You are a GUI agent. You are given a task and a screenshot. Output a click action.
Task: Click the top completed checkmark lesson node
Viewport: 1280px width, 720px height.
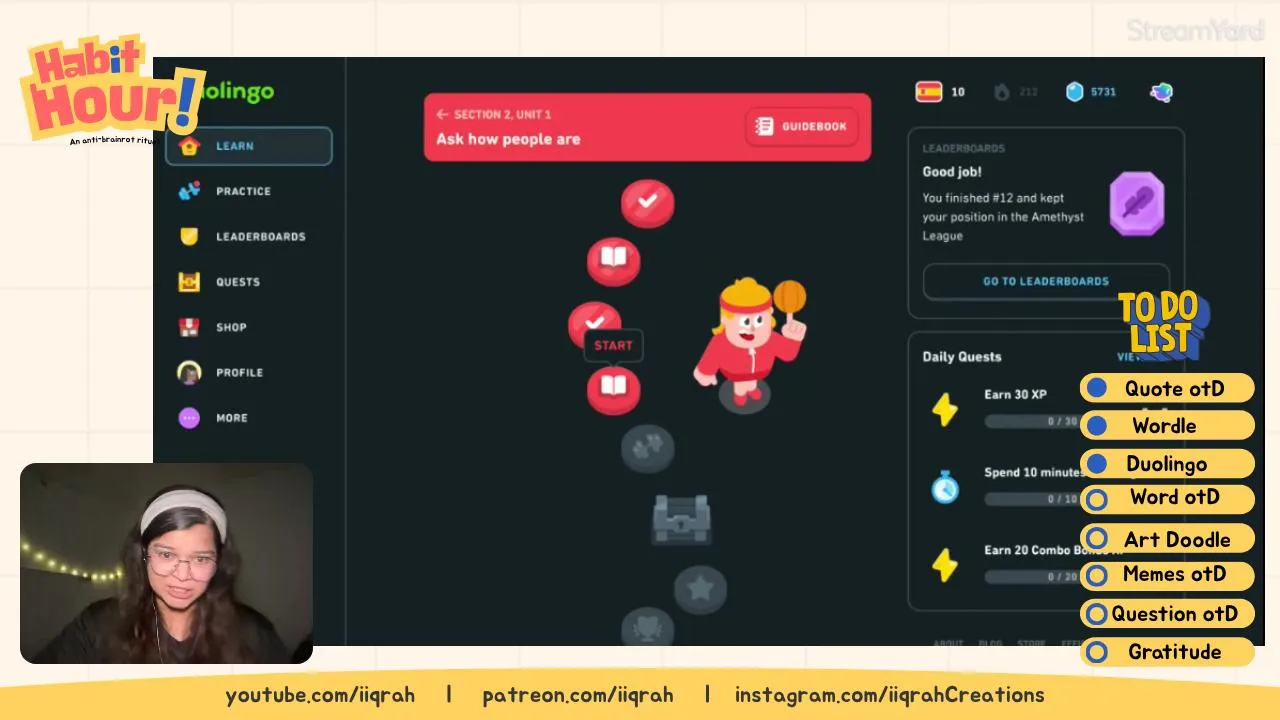pyautogui.click(x=648, y=203)
